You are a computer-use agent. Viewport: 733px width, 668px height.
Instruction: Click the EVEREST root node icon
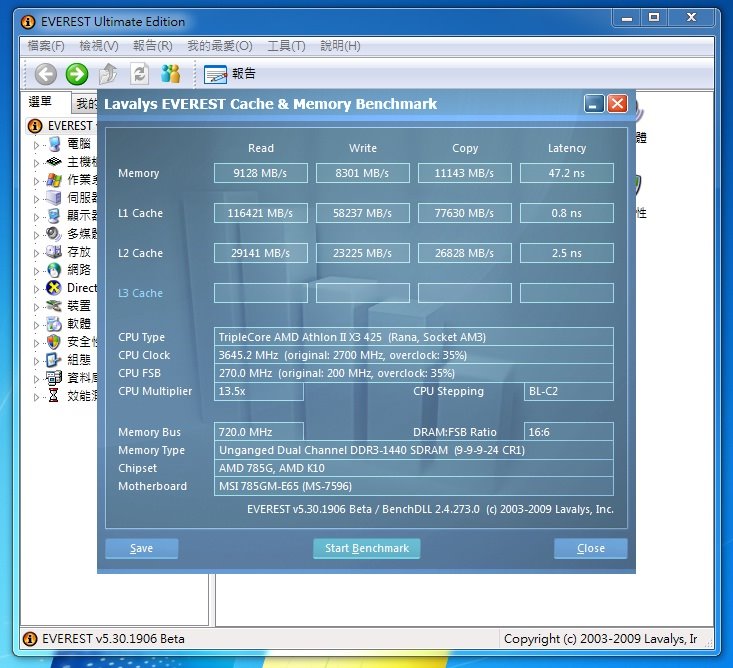(x=35, y=126)
